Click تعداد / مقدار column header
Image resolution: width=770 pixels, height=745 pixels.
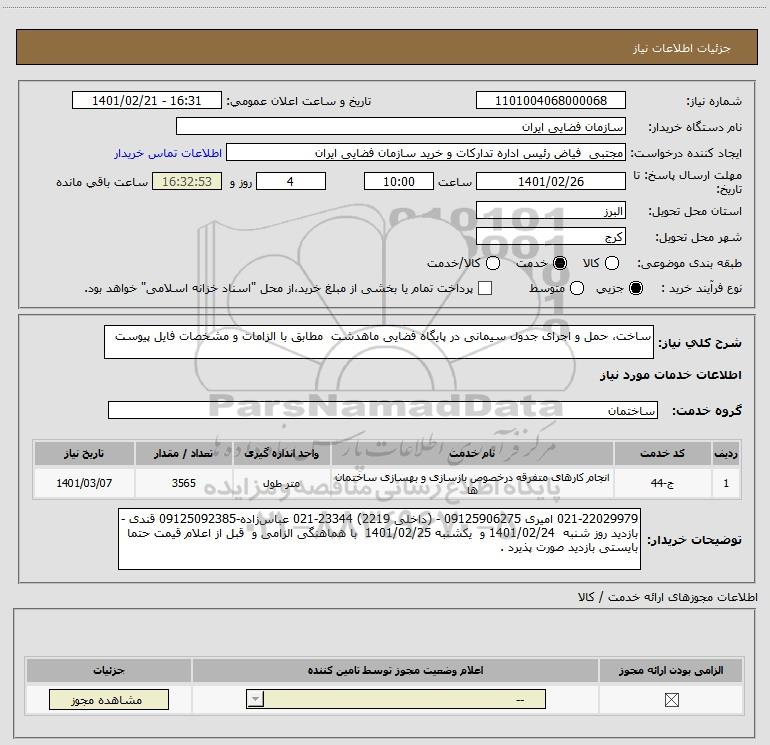[x=184, y=453]
